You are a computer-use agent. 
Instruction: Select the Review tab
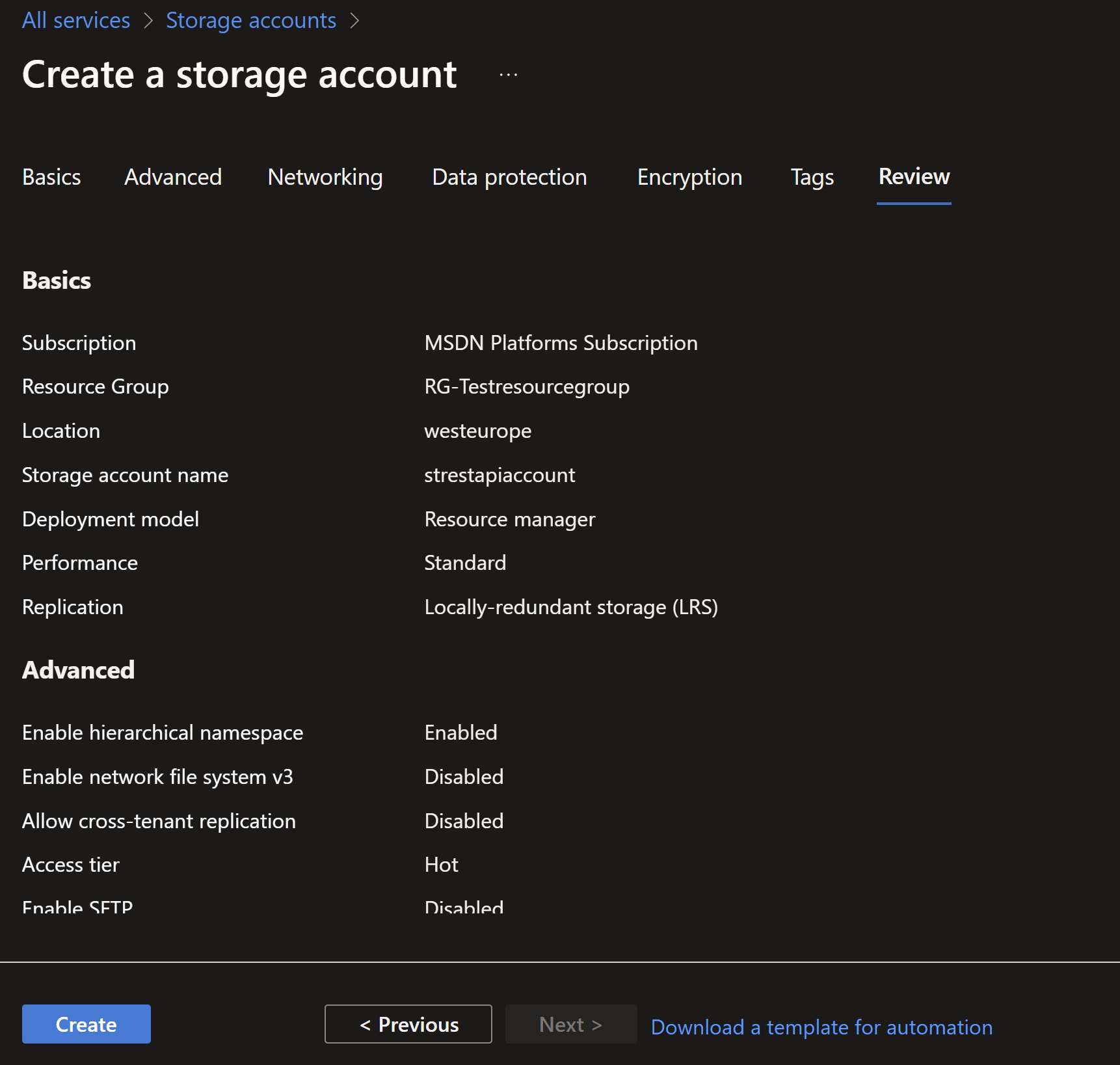(914, 177)
